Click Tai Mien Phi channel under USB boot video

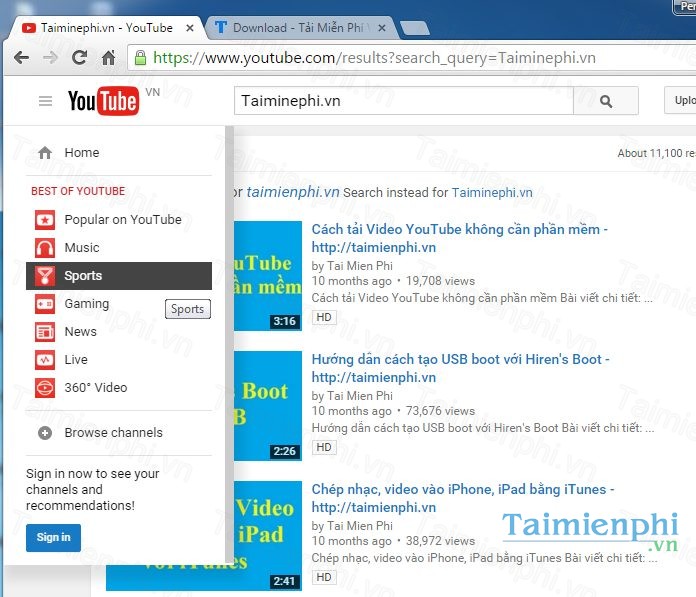click(360, 396)
